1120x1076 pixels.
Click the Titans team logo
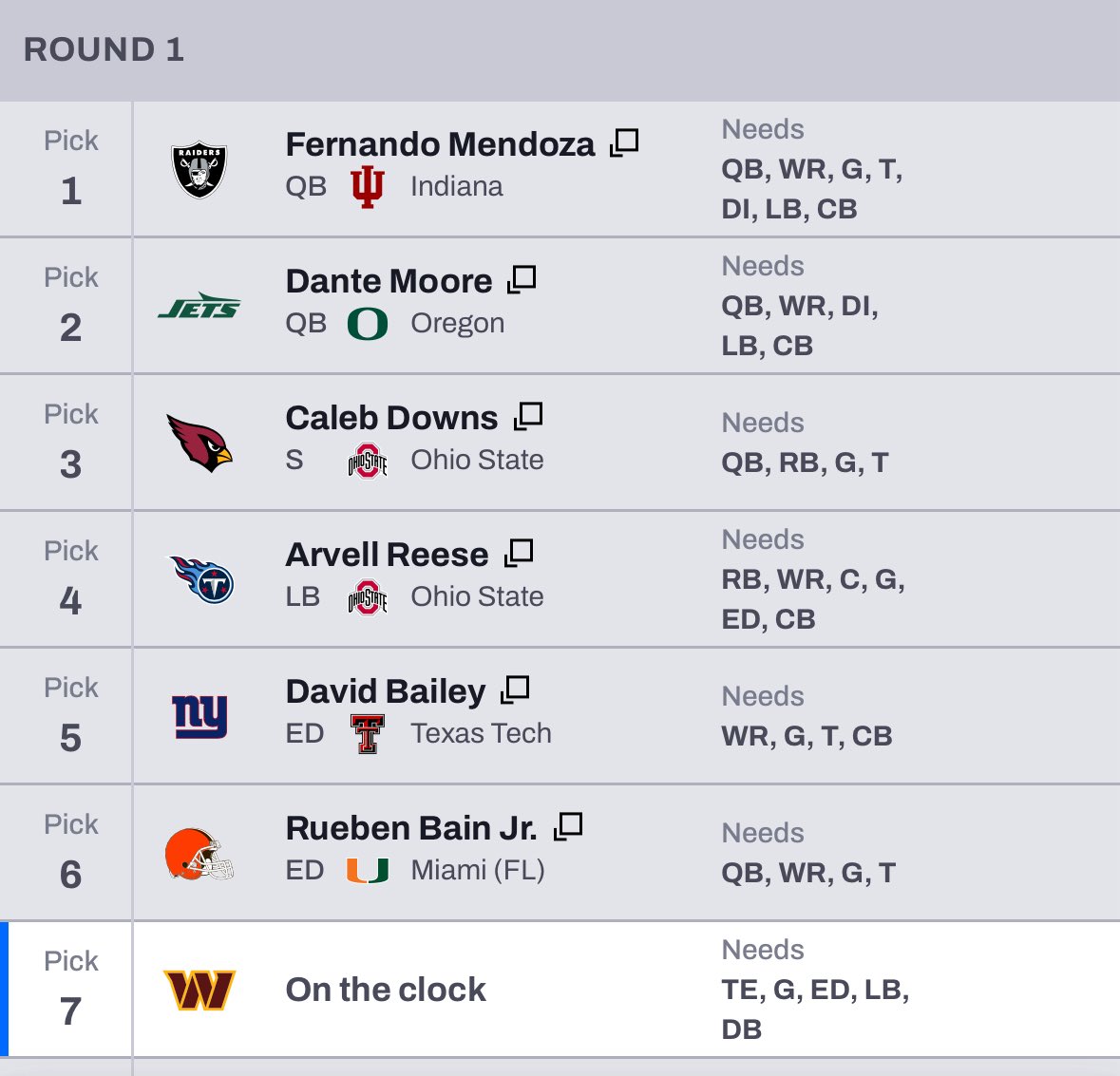point(199,579)
